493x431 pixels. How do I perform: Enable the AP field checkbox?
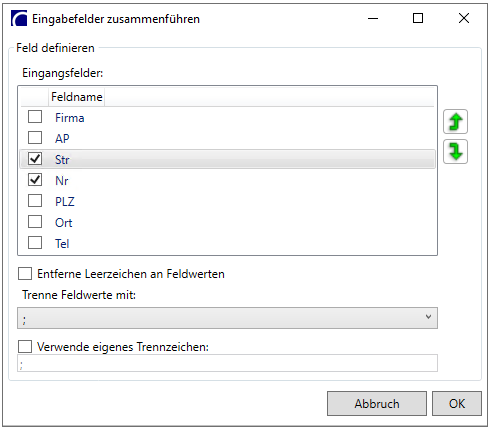[x=35, y=138]
